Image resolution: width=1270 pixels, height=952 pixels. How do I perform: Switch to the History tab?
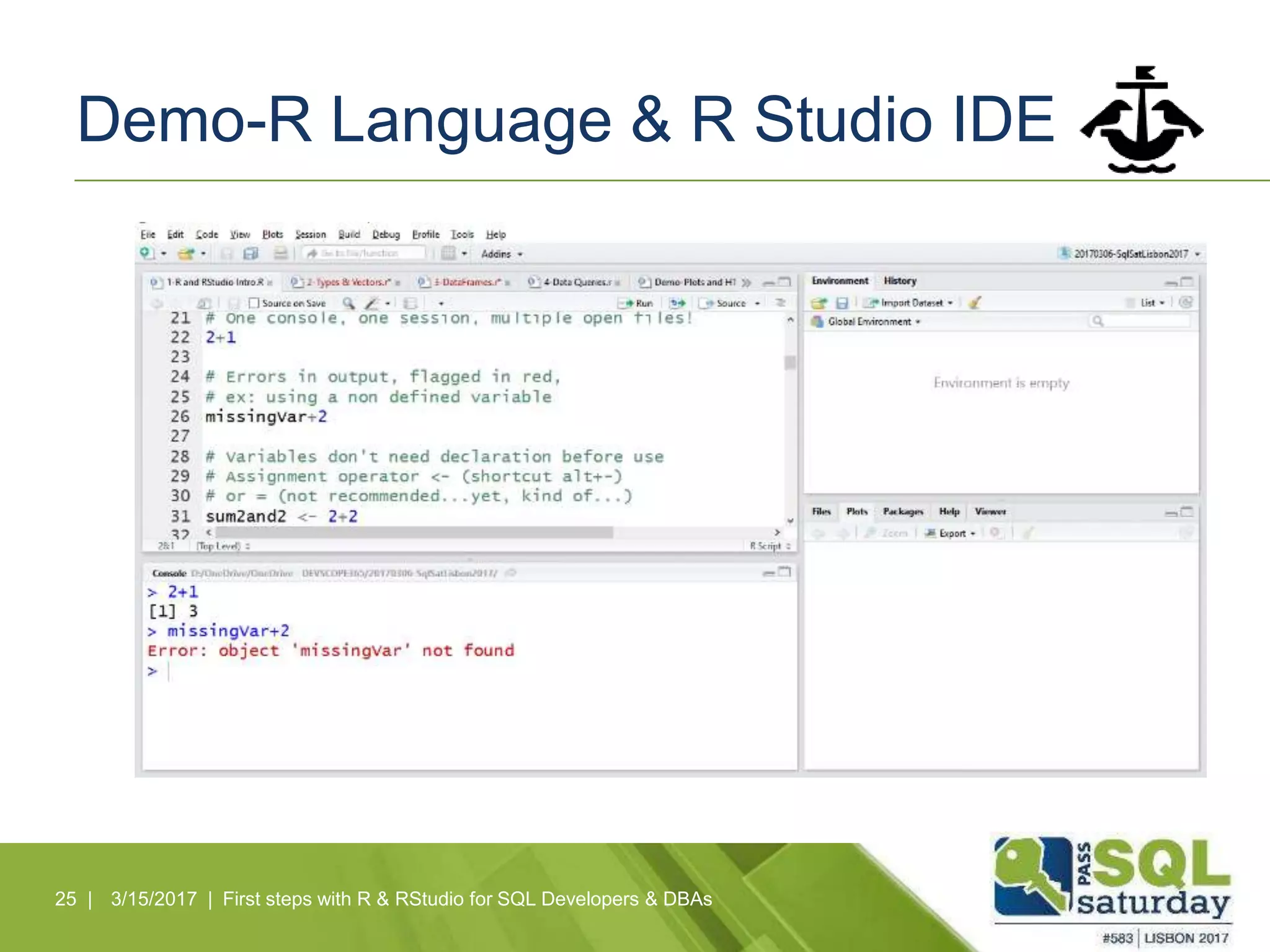click(x=900, y=281)
